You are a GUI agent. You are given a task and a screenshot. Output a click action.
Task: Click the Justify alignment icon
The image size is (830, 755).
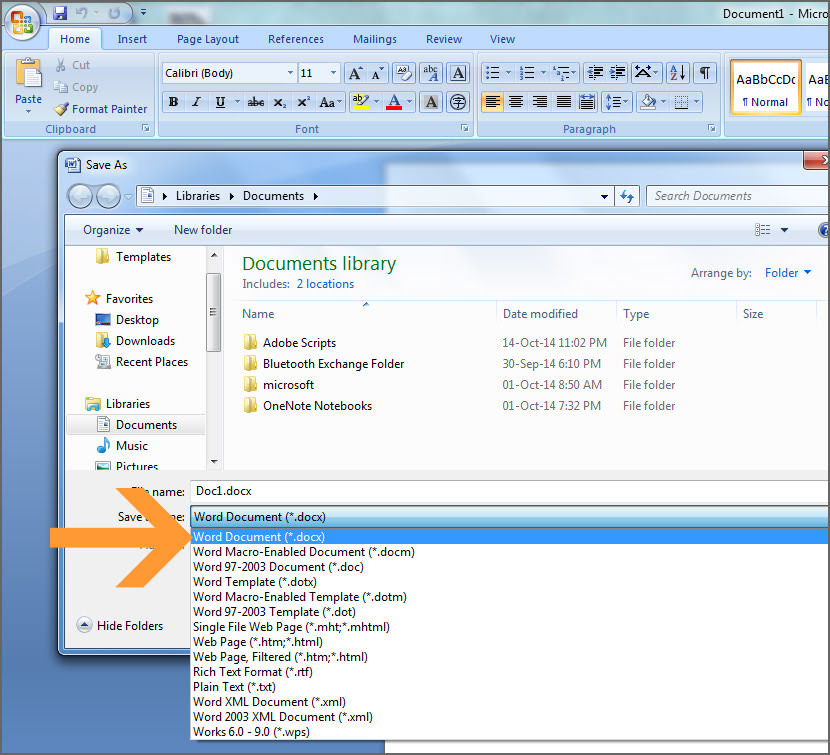point(564,102)
